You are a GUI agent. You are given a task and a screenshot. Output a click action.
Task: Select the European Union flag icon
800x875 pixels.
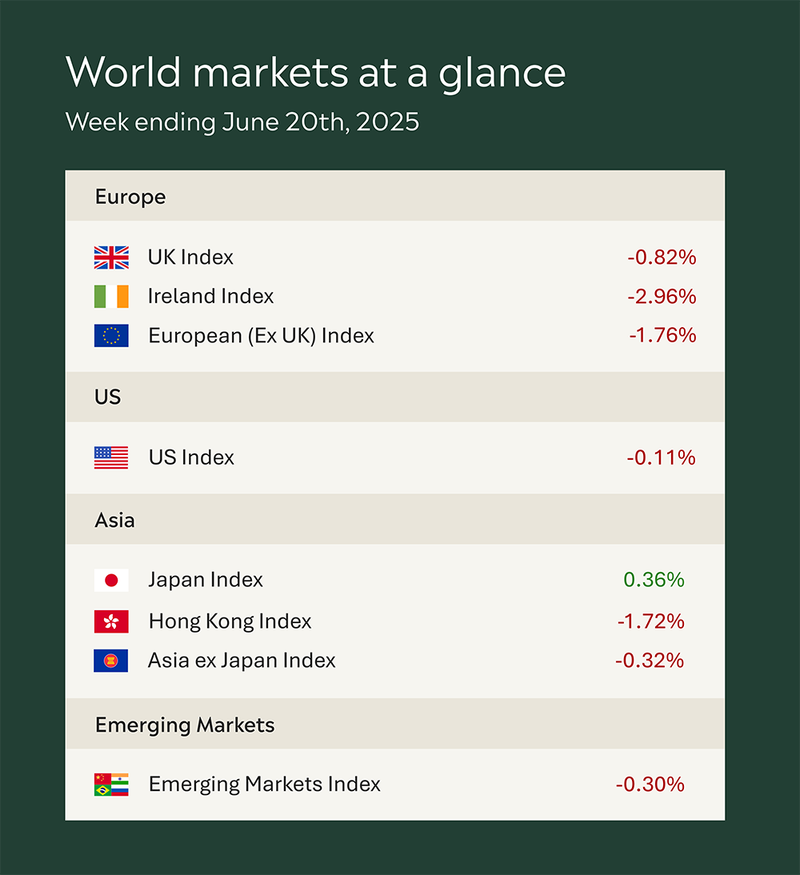(111, 335)
